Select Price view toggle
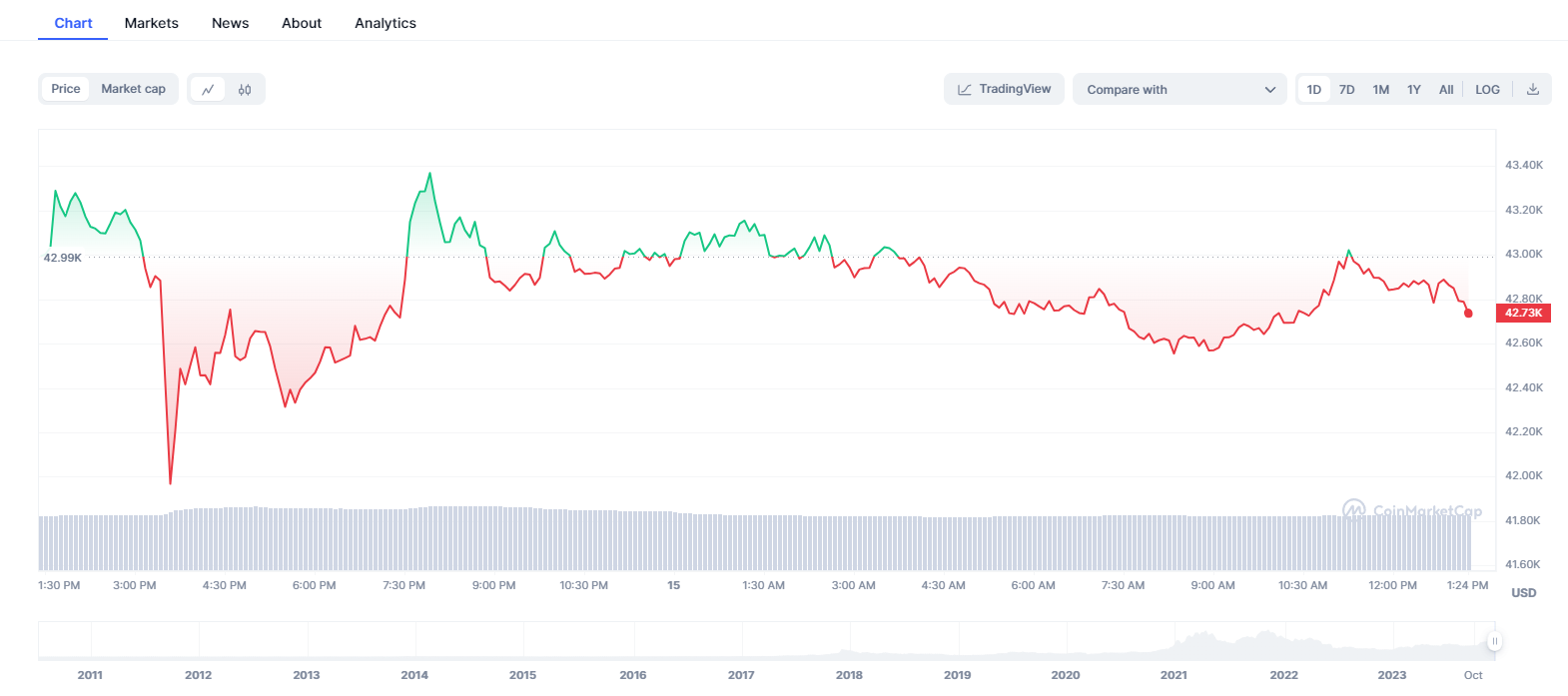 [x=66, y=89]
